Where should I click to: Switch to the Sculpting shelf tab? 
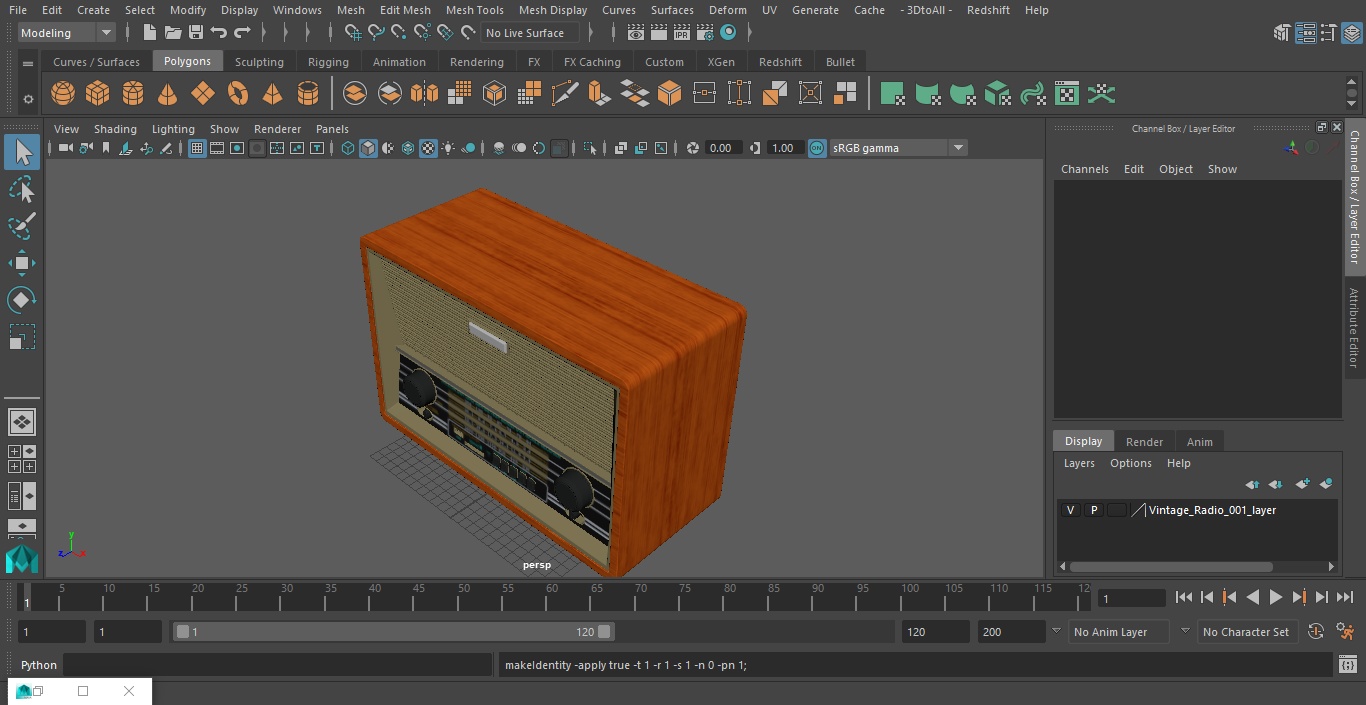pyautogui.click(x=259, y=62)
